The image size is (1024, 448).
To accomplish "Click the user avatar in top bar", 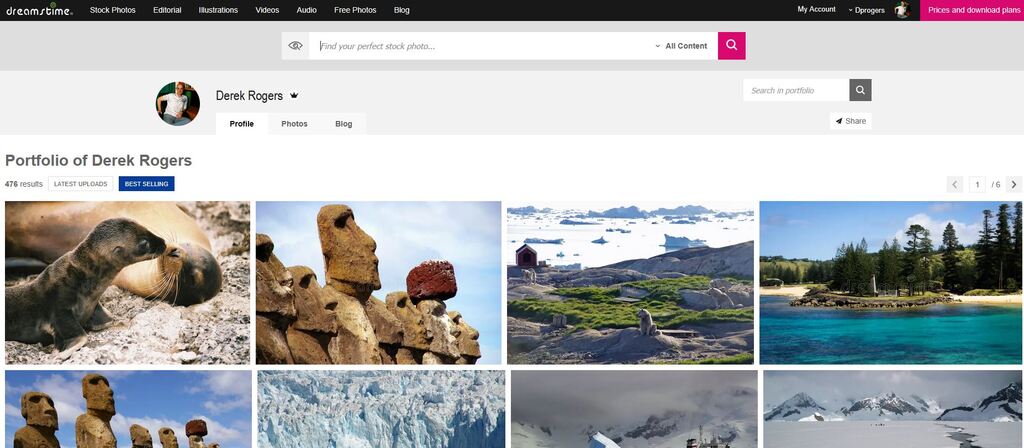I will (901, 10).
